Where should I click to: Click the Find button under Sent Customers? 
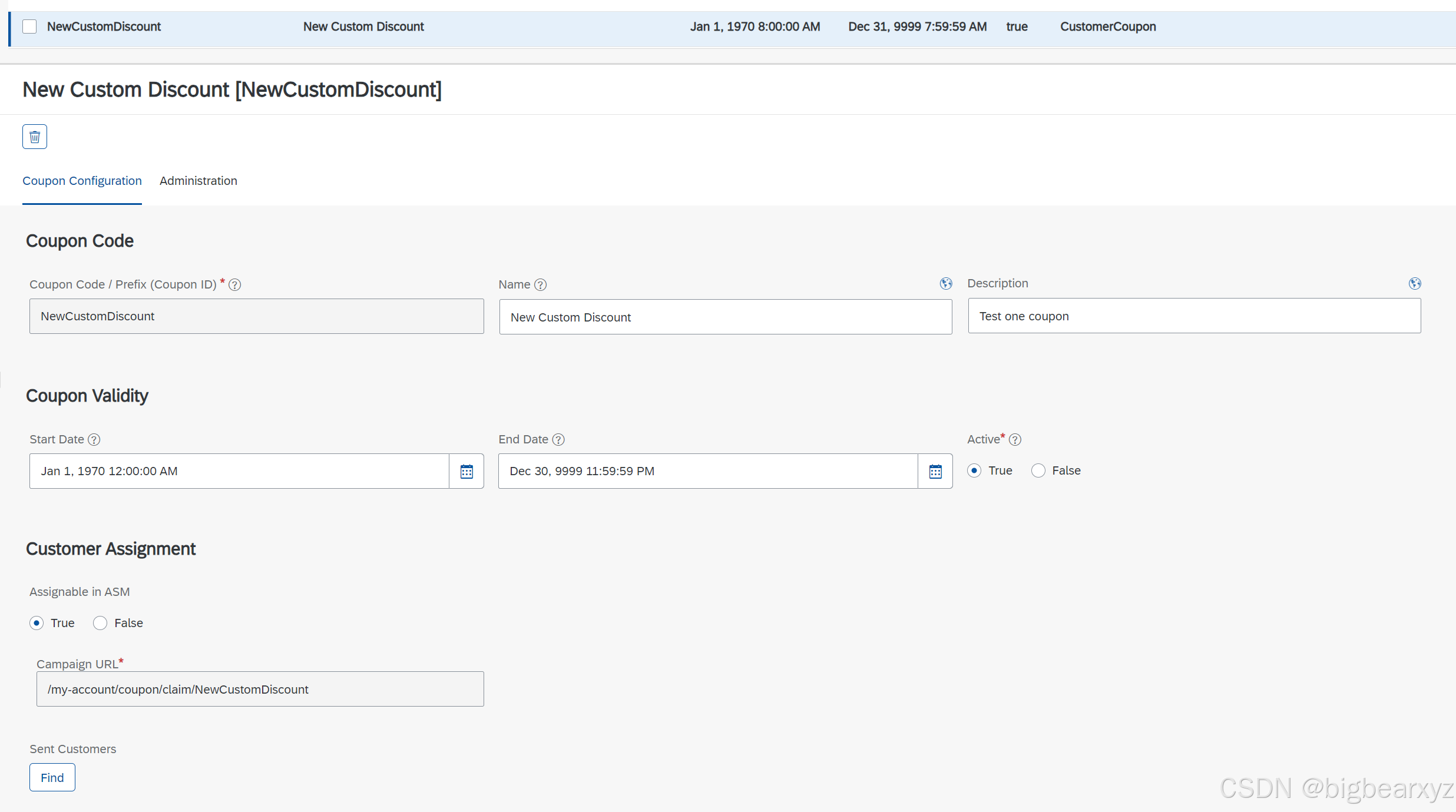tap(52, 778)
